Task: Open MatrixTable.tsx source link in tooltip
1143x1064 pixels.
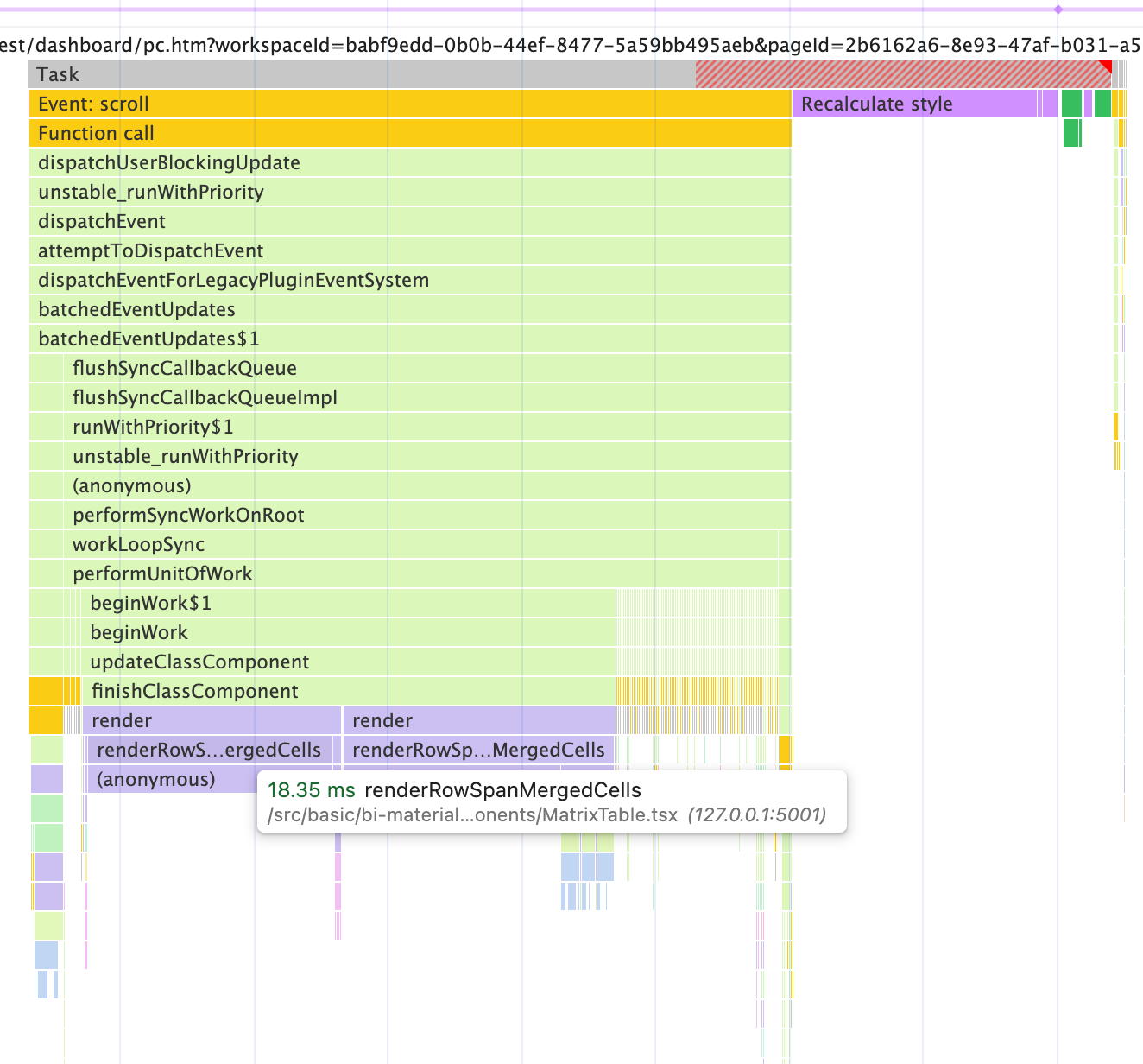Action: click(472, 814)
